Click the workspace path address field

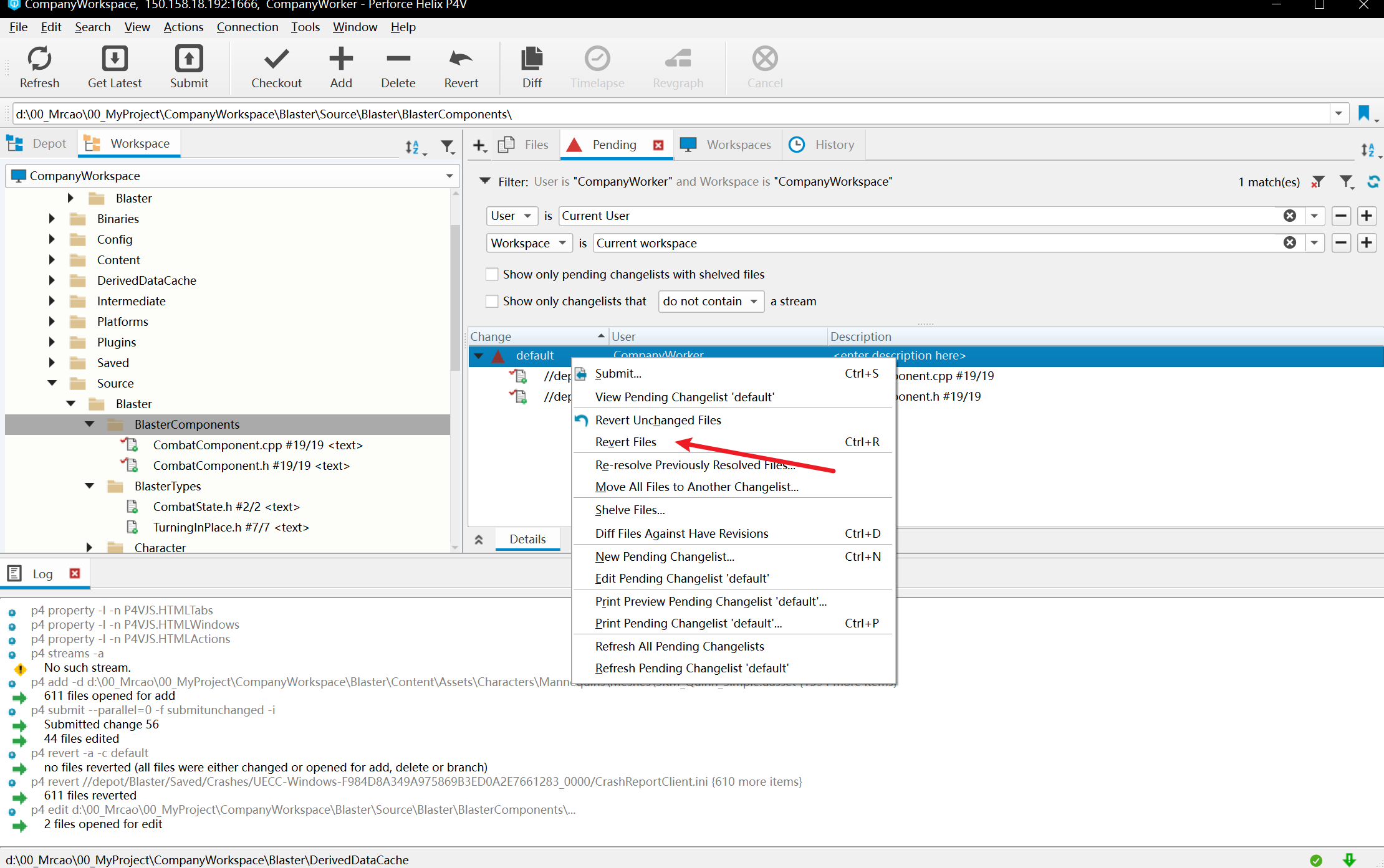672,114
